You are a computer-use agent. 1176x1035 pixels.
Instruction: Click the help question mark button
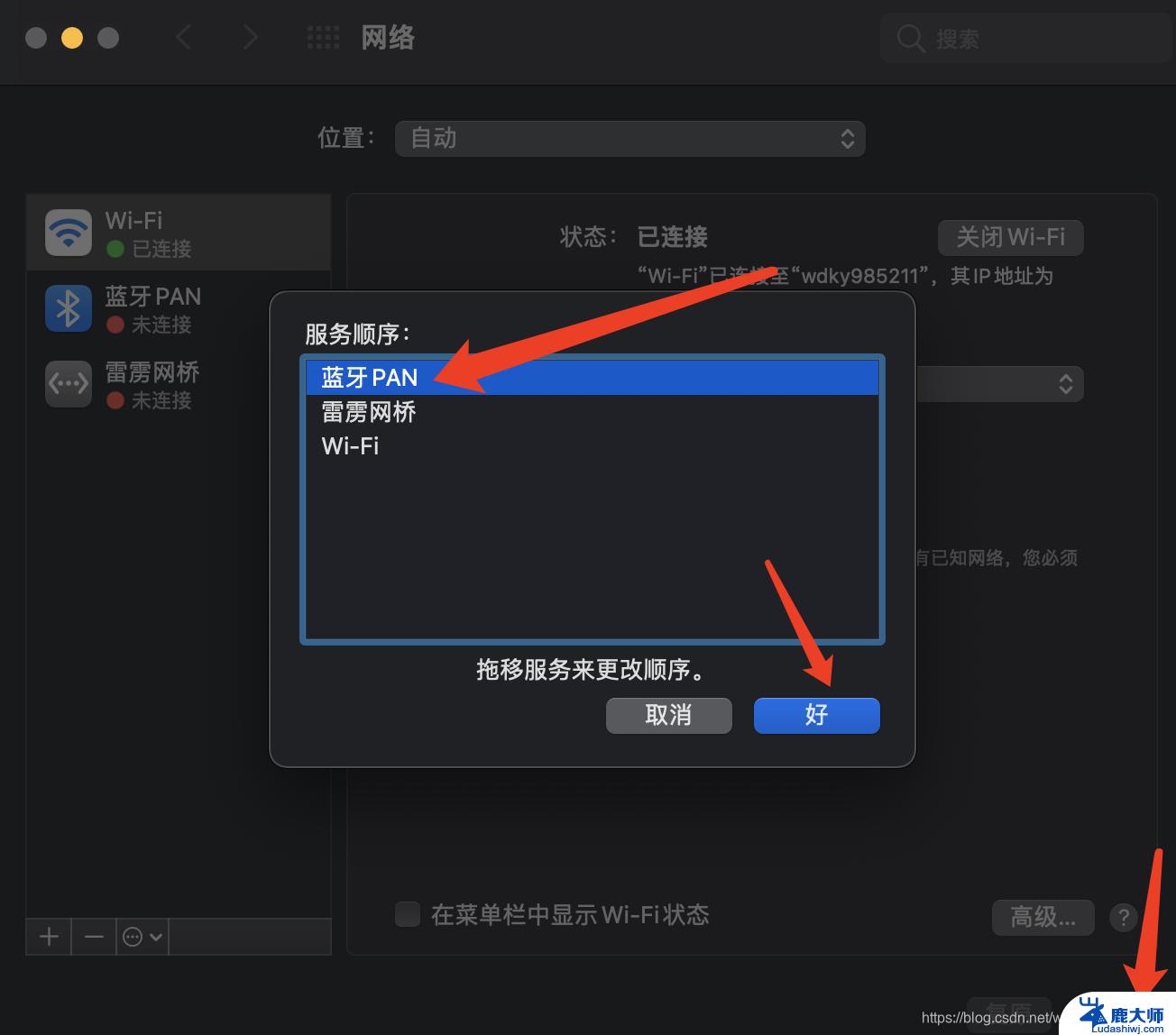click(x=1123, y=917)
